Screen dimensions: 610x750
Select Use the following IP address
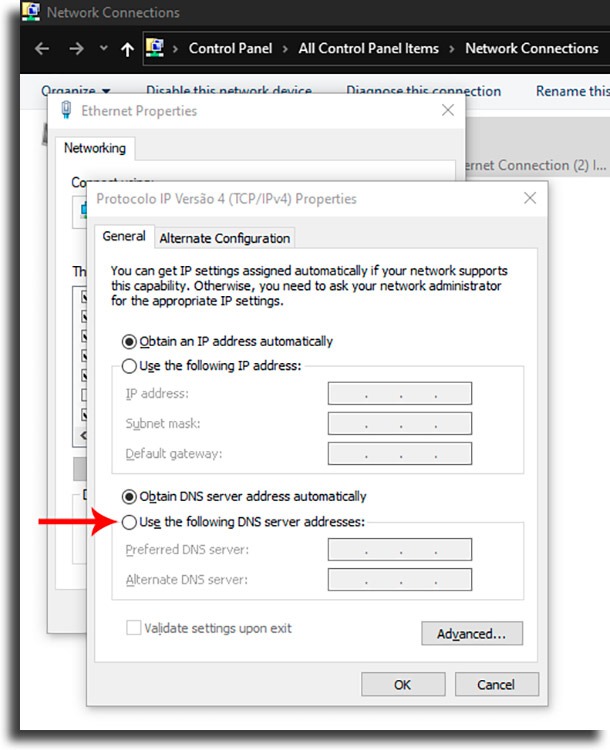coord(211,366)
